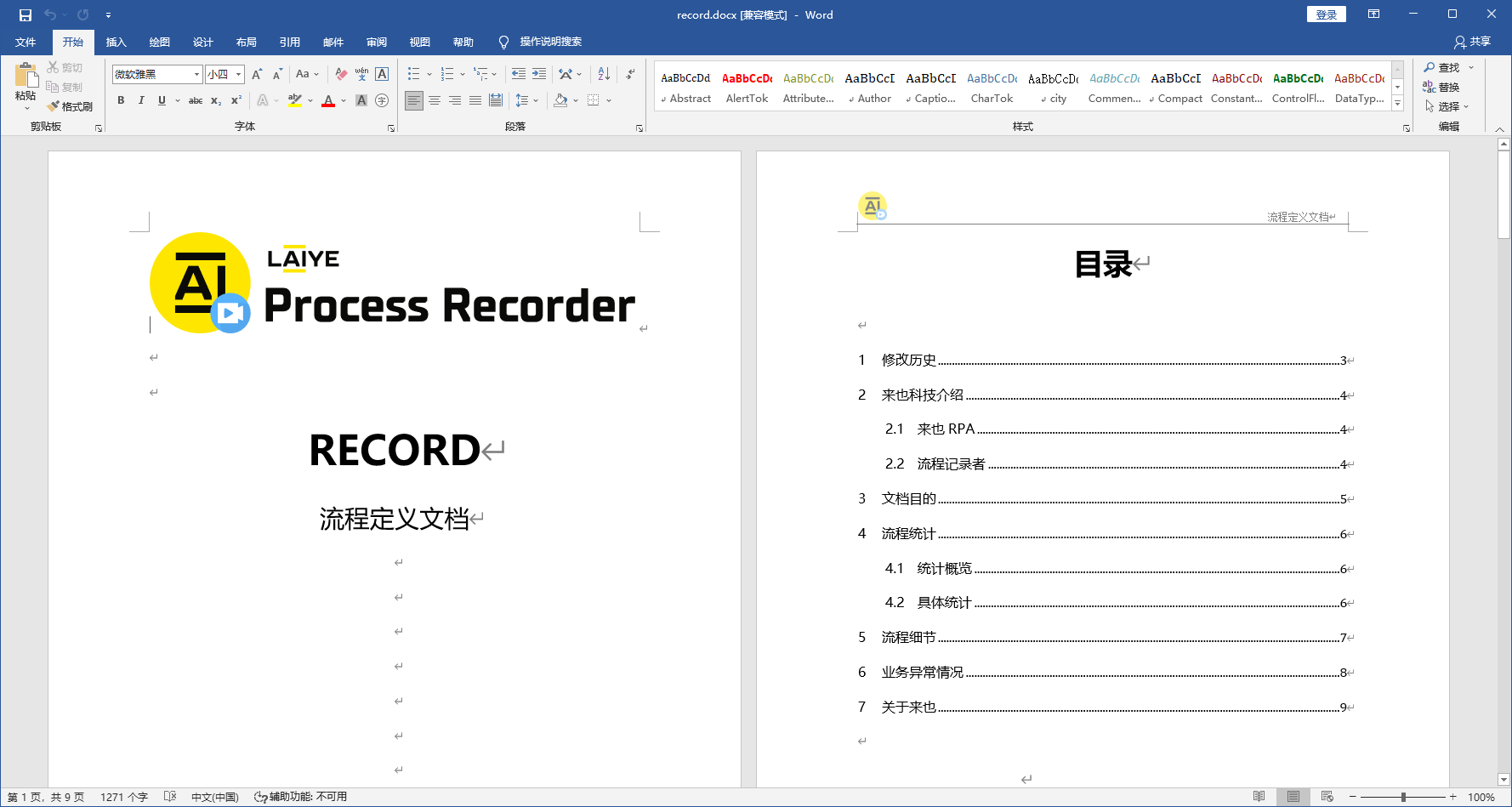This screenshot has height=807, width=1512.
Task: Toggle show/hide paragraph marks
Action: (x=630, y=74)
